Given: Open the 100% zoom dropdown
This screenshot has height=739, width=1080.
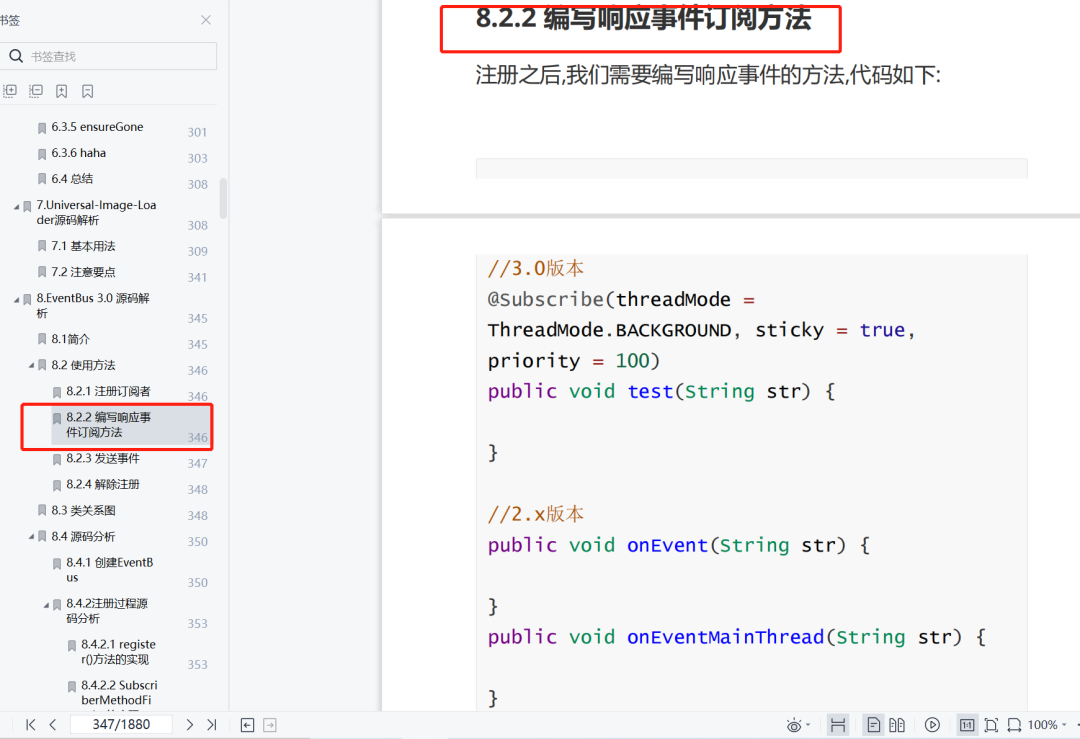Looking at the screenshot, I should point(1048,725).
